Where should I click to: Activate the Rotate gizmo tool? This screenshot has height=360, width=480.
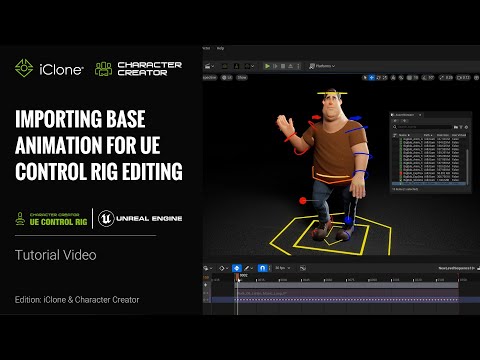tap(379, 77)
